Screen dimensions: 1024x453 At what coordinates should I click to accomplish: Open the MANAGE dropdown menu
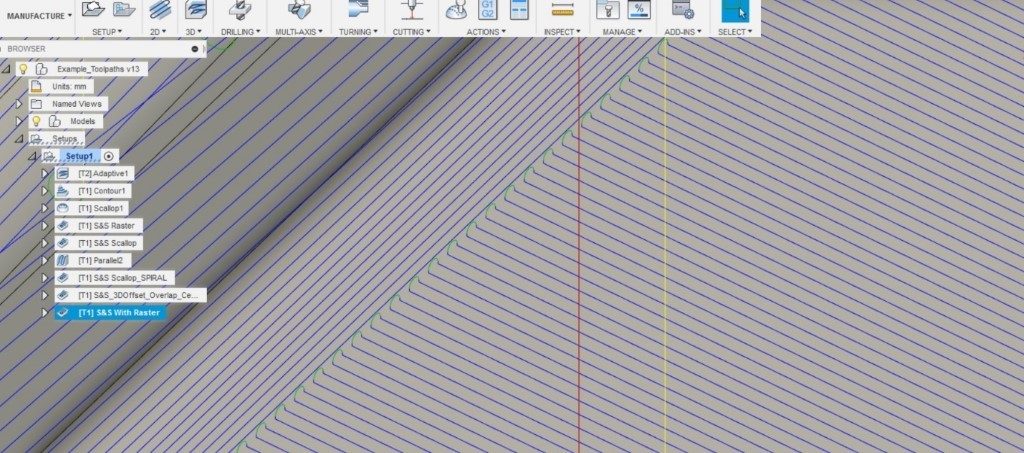622,31
